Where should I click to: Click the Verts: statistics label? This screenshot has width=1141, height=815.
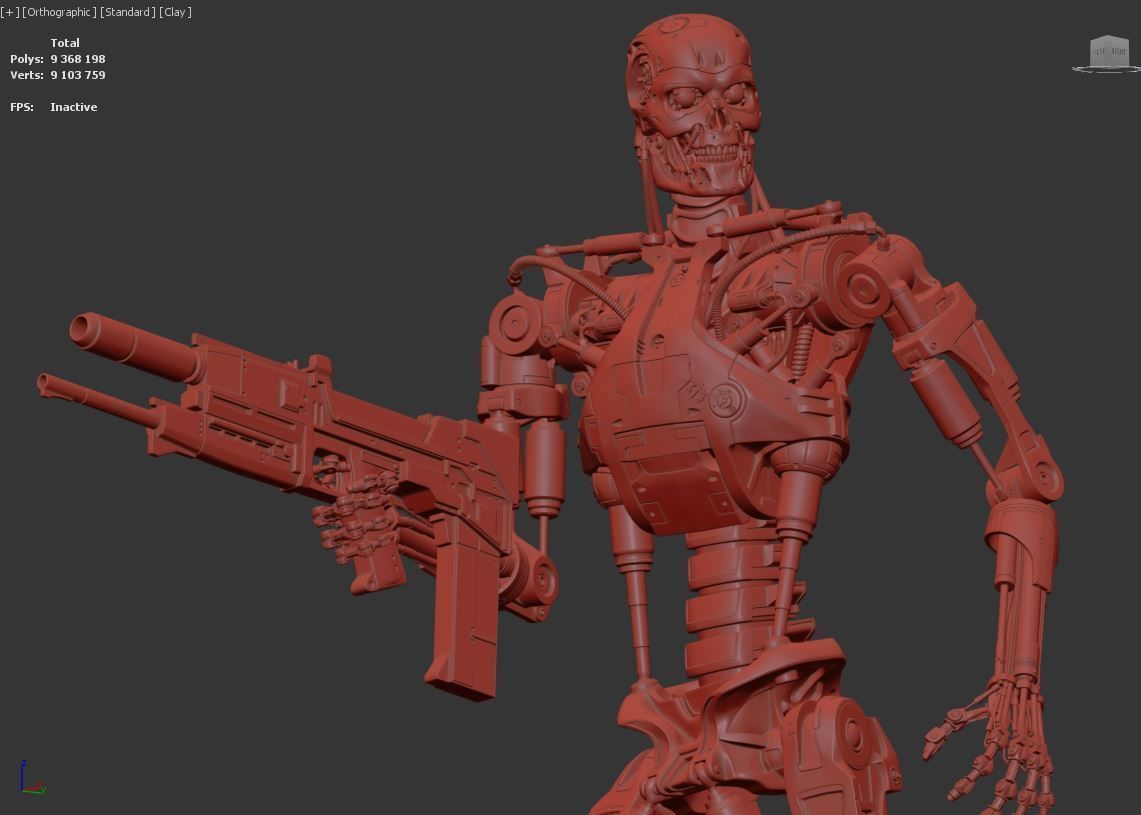point(27,75)
